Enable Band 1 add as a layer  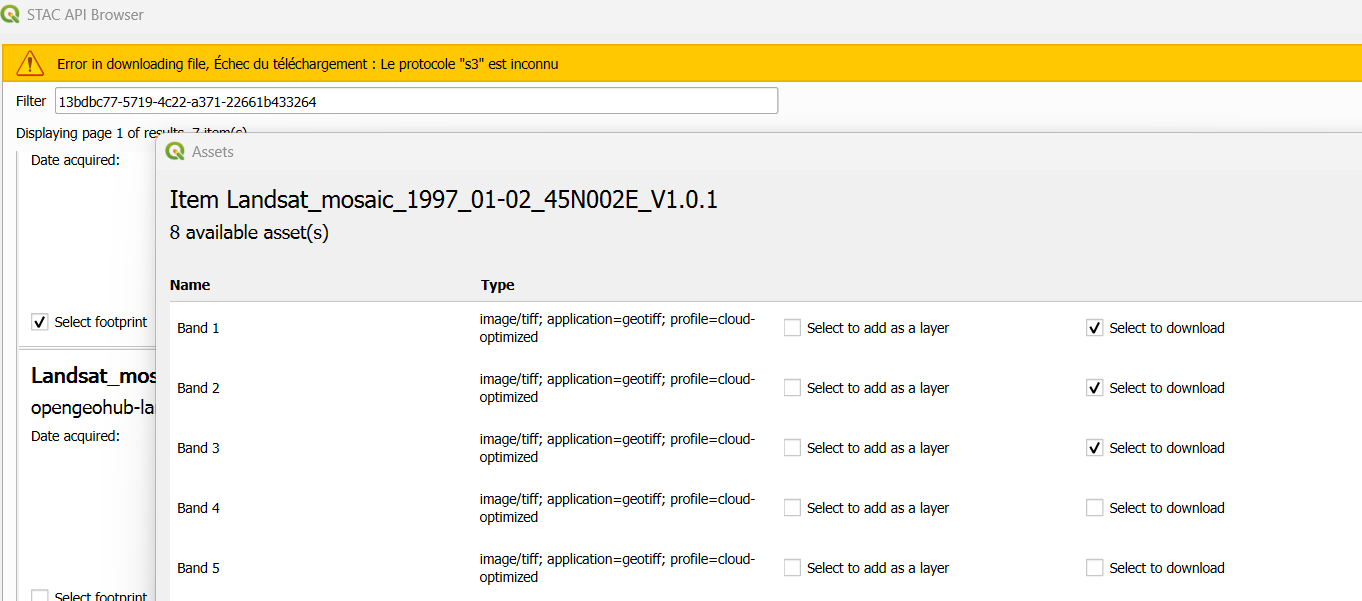click(x=792, y=328)
